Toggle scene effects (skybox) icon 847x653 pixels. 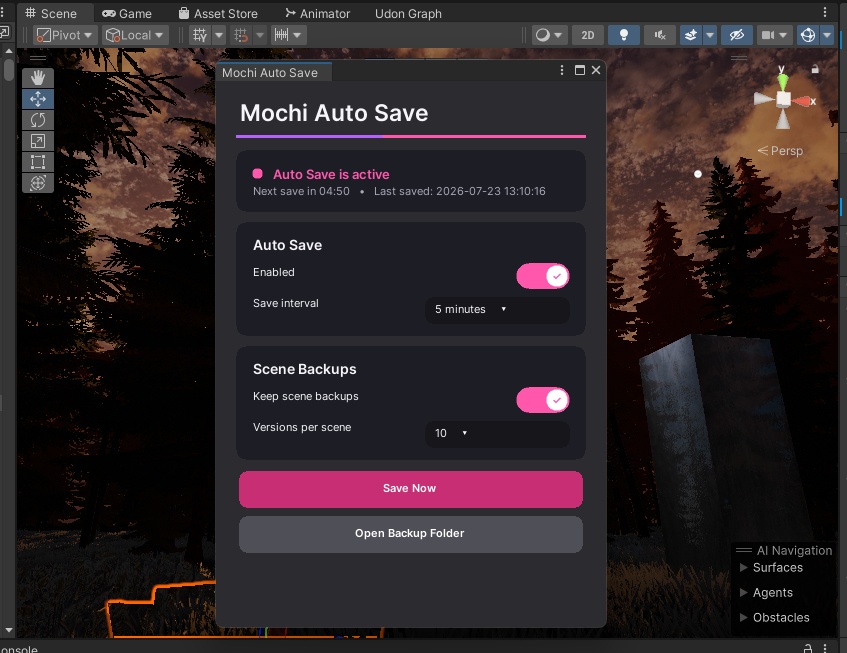(x=690, y=35)
